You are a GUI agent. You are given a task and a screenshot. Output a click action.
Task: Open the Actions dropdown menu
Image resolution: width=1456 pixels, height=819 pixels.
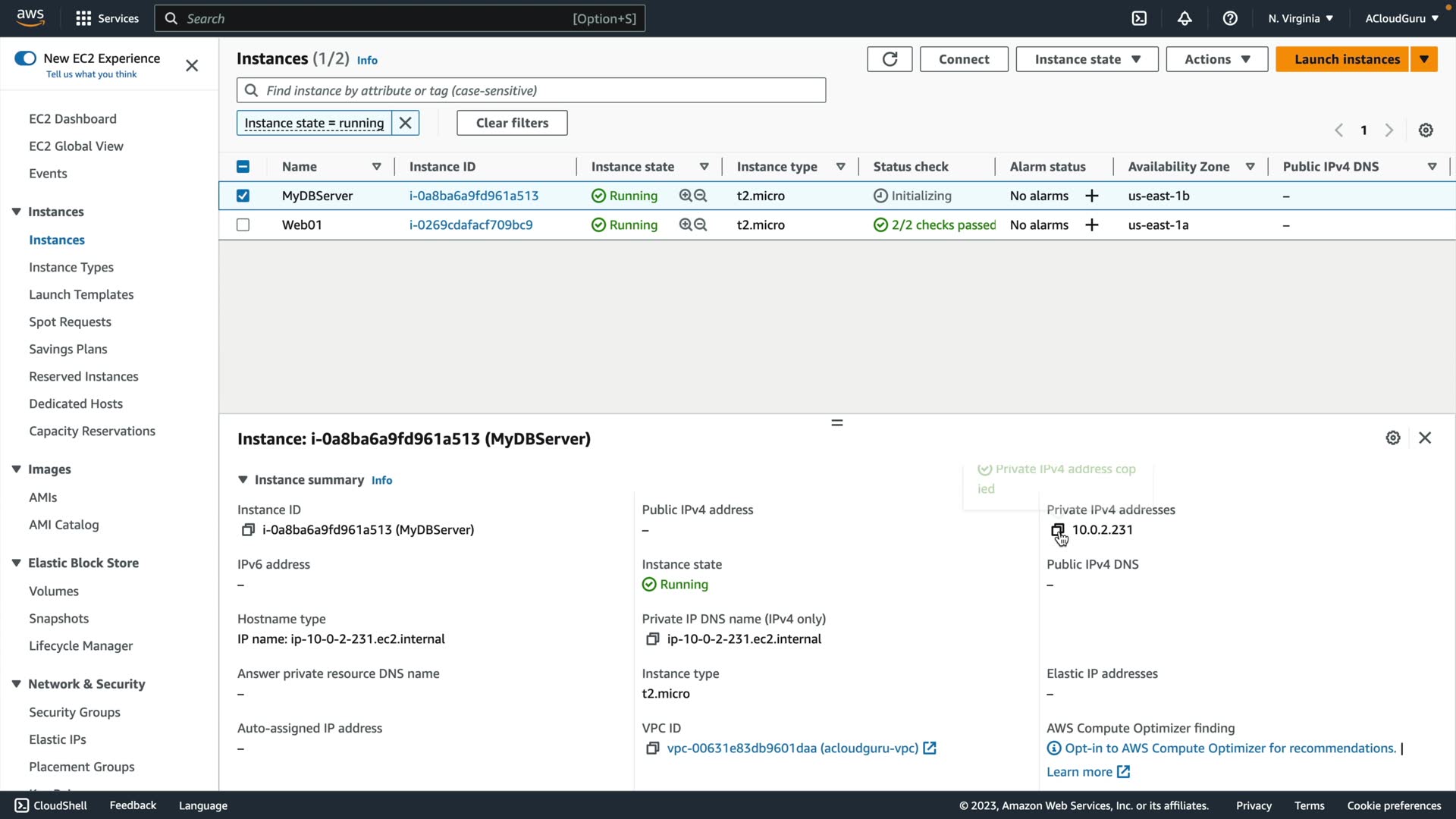click(x=1216, y=59)
